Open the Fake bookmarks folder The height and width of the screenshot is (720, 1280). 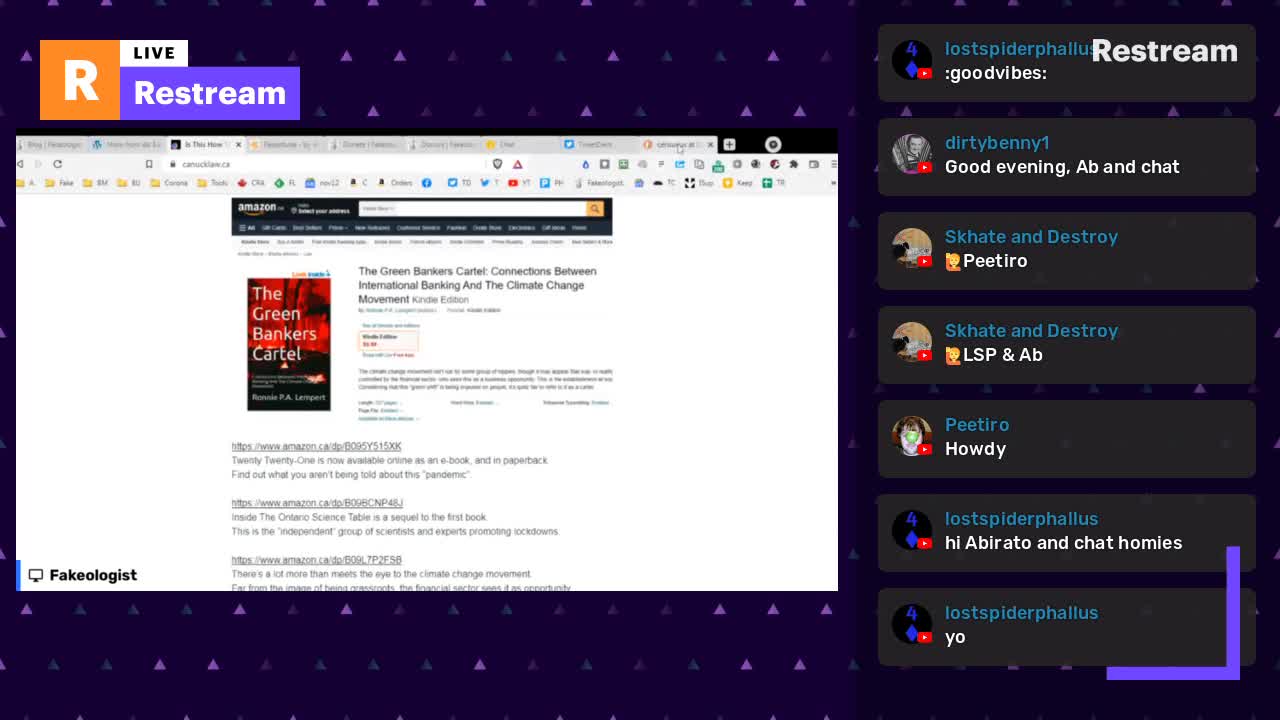60,183
